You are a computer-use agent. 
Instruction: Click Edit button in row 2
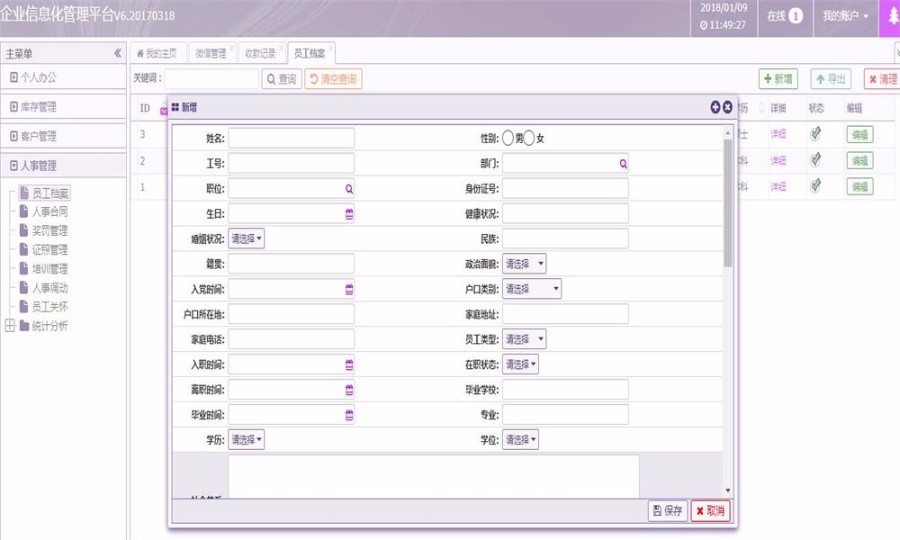(x=860, y=160)
